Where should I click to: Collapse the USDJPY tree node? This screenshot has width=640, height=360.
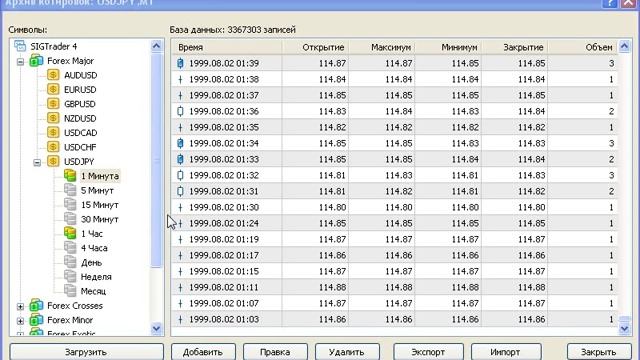[37, 162]
